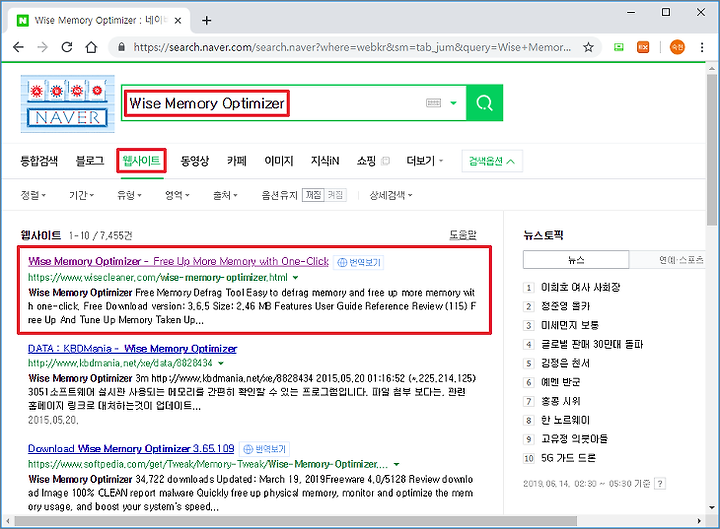The image size is (720, 529).
Task: Click the Naver favicon on the browser tab
Action: [x=22, y=20]
